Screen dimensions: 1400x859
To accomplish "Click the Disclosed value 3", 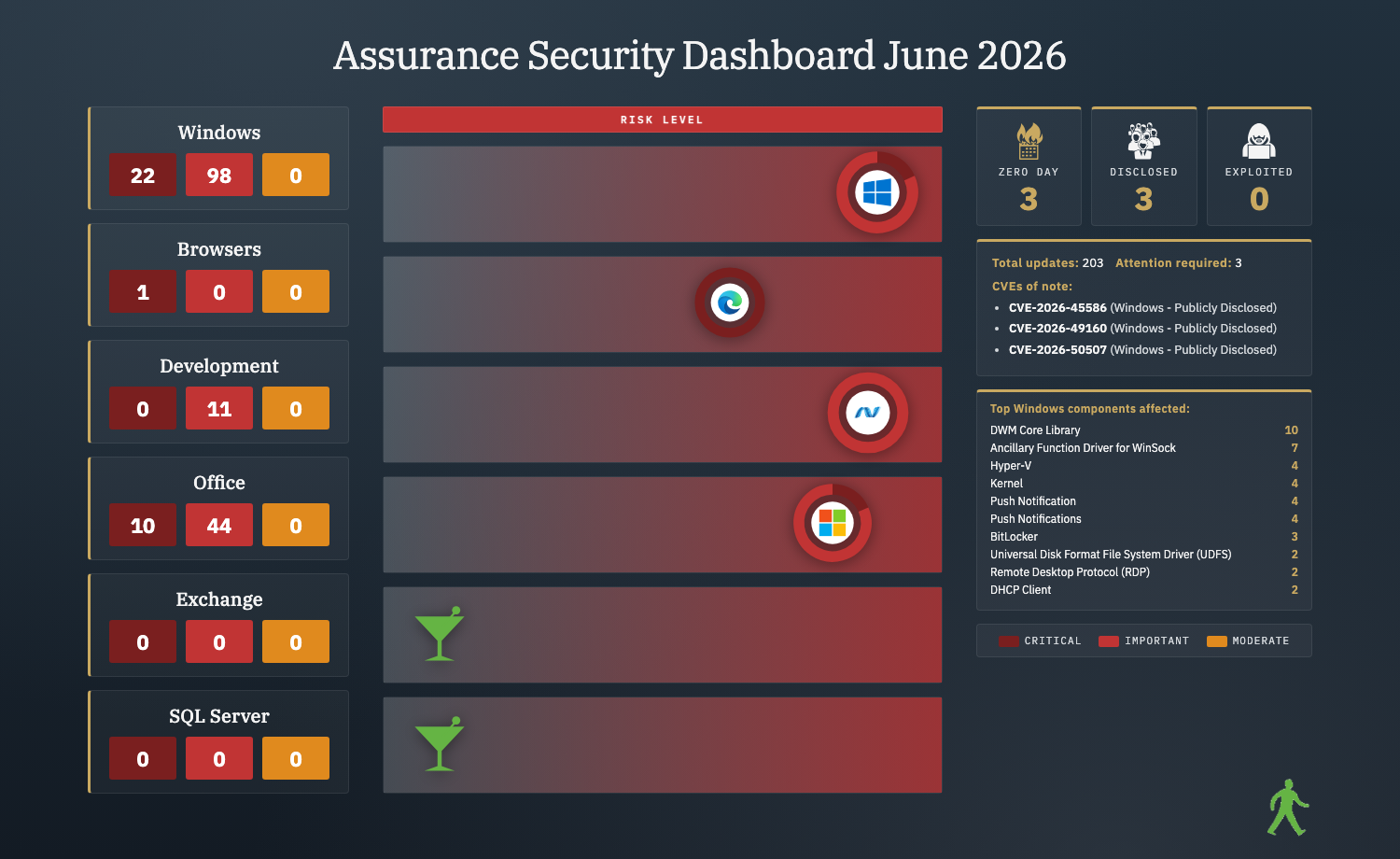I will click(x=1143, y=199).
